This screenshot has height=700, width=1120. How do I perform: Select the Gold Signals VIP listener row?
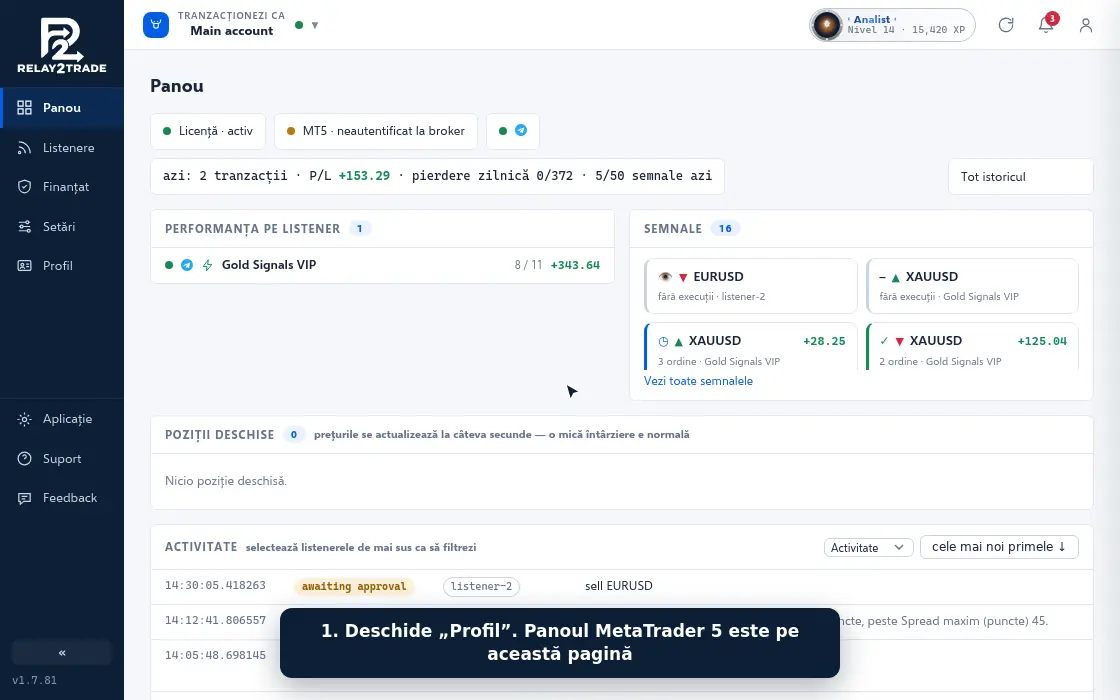click(382, 265)
